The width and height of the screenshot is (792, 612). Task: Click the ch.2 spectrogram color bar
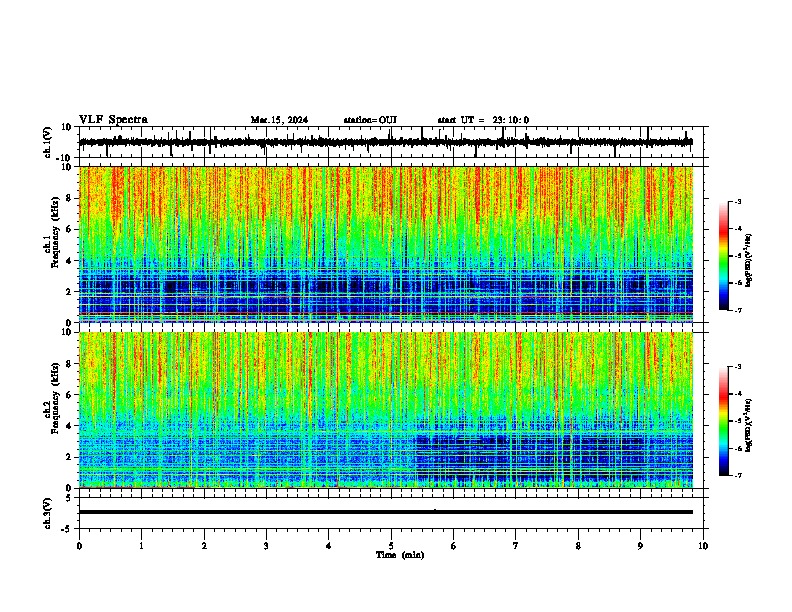(x=723, y=421)
